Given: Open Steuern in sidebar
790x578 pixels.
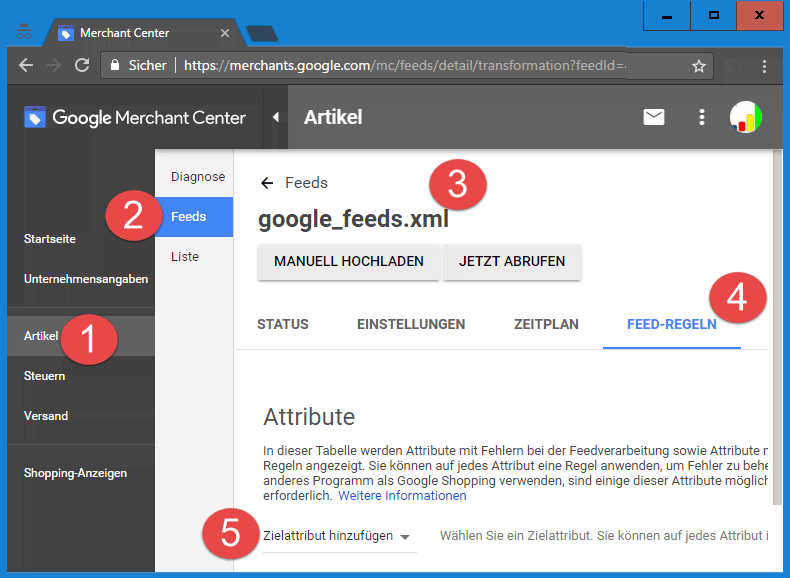Looking at the screenshot, I should (x=44, y=376).
